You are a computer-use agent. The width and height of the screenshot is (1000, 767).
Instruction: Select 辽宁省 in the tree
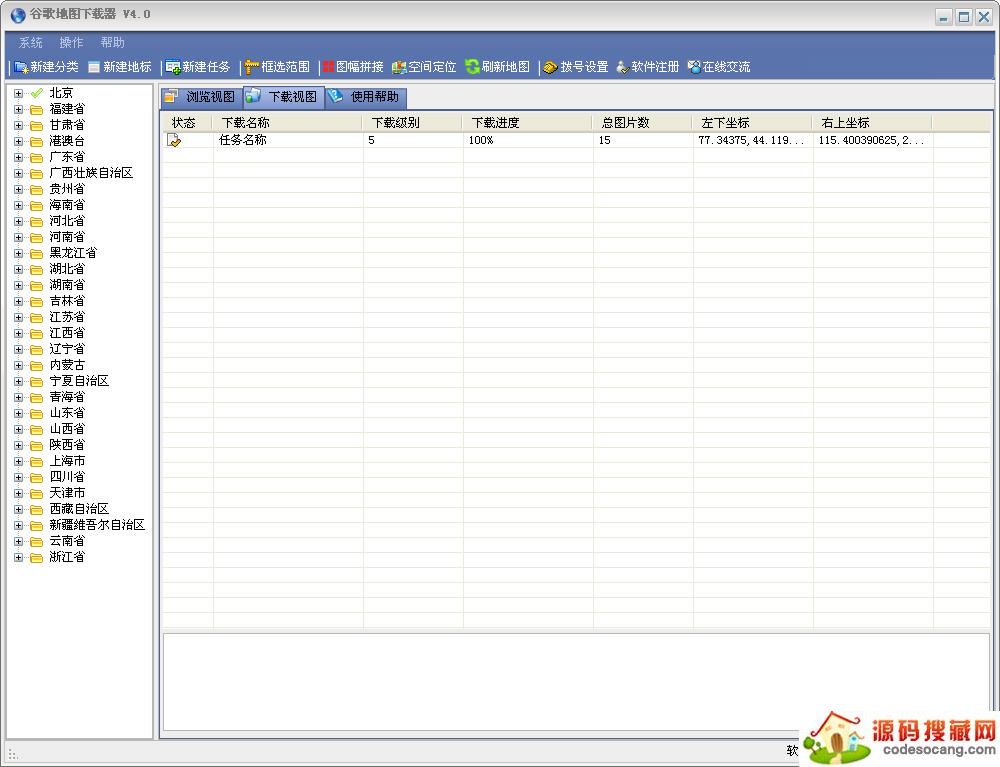(x=67, y=349)
